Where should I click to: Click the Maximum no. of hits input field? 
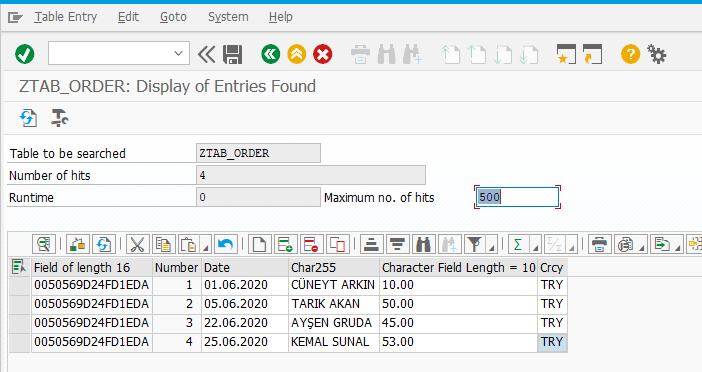coord(517,197)
